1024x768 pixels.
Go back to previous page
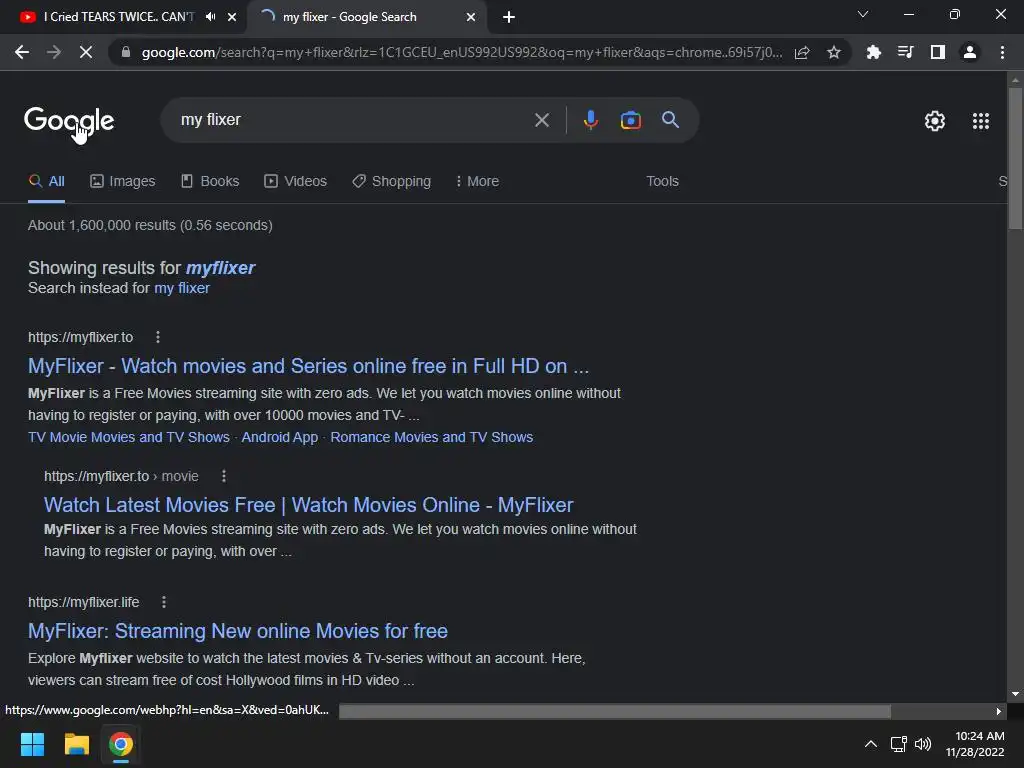[x=22, y=52]
